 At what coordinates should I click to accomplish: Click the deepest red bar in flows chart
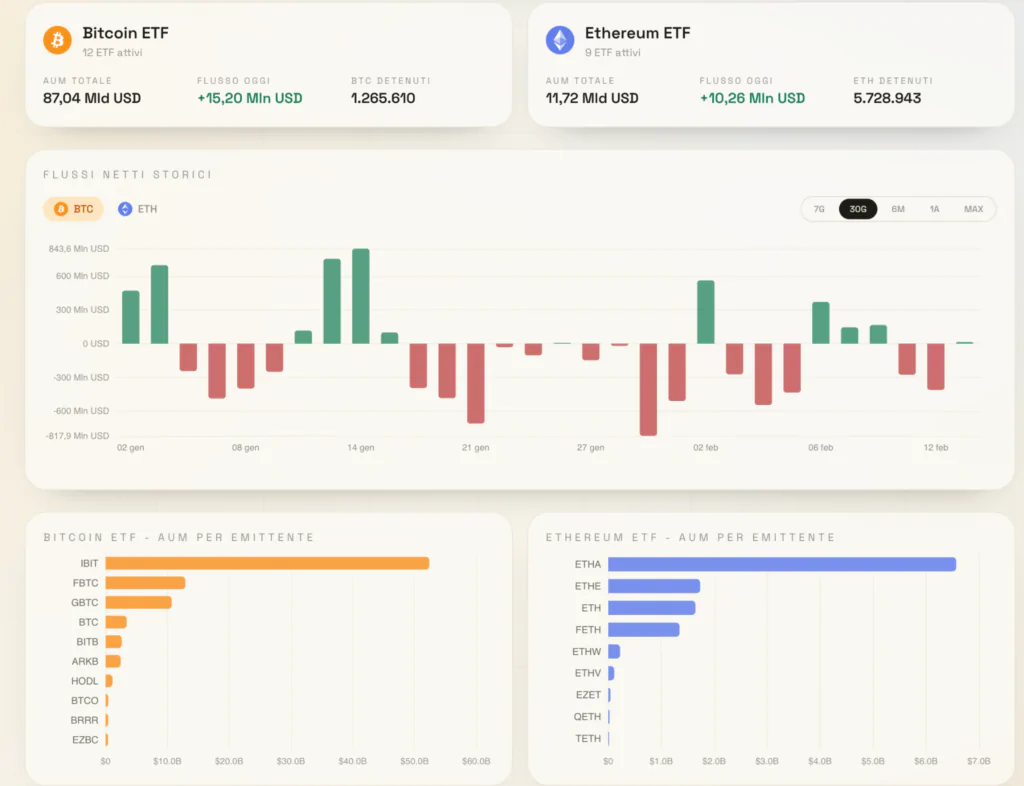point(648,389)
